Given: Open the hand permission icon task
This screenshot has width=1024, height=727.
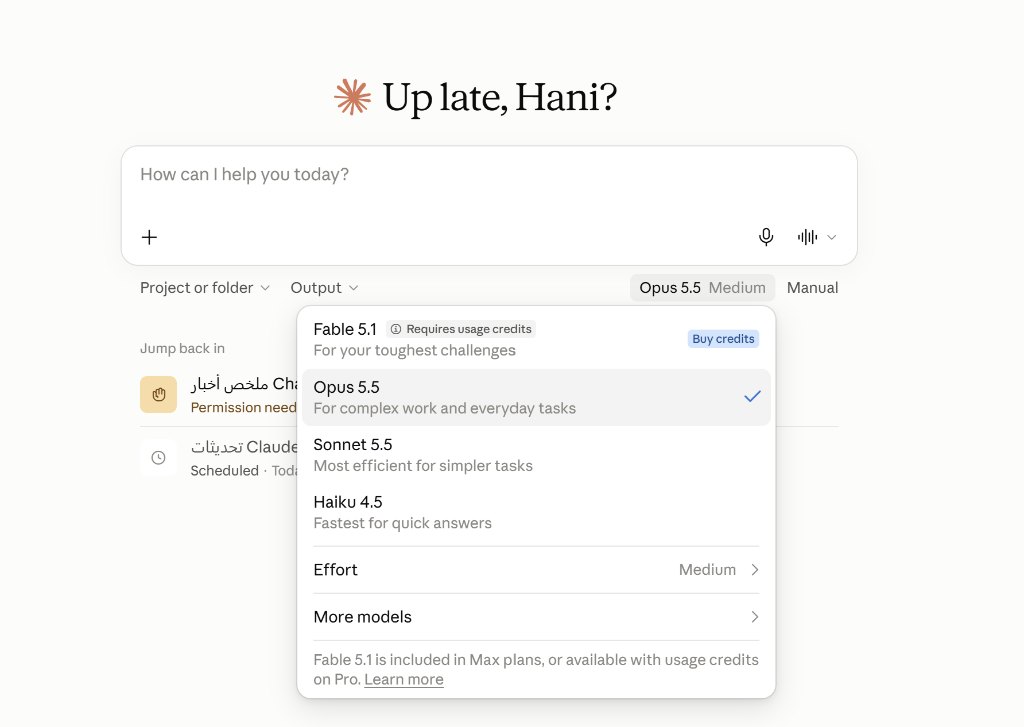Looking at the screenshot, I should tap(158, 395).
